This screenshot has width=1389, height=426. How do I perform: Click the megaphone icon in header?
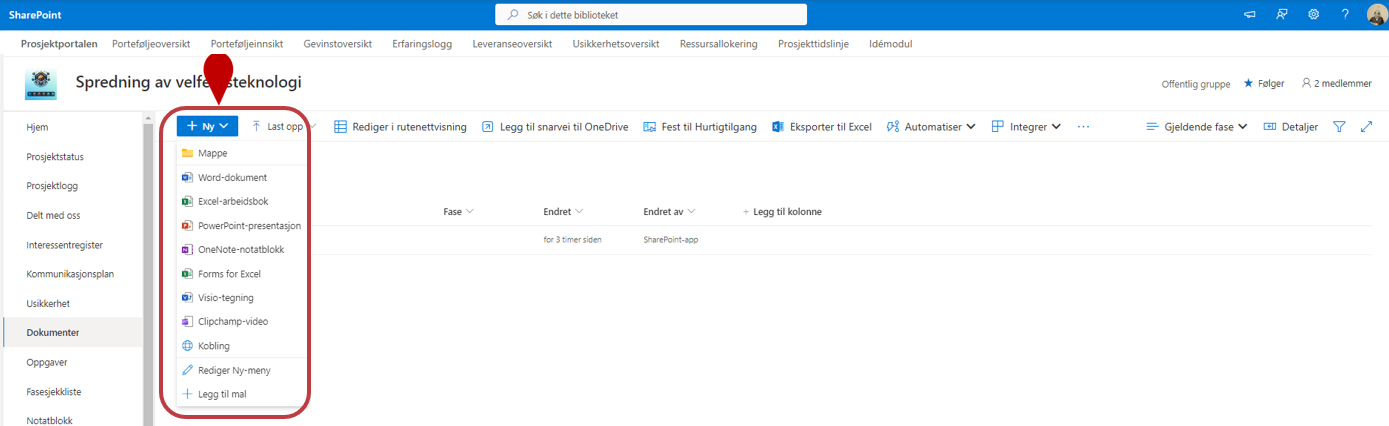1249,14
